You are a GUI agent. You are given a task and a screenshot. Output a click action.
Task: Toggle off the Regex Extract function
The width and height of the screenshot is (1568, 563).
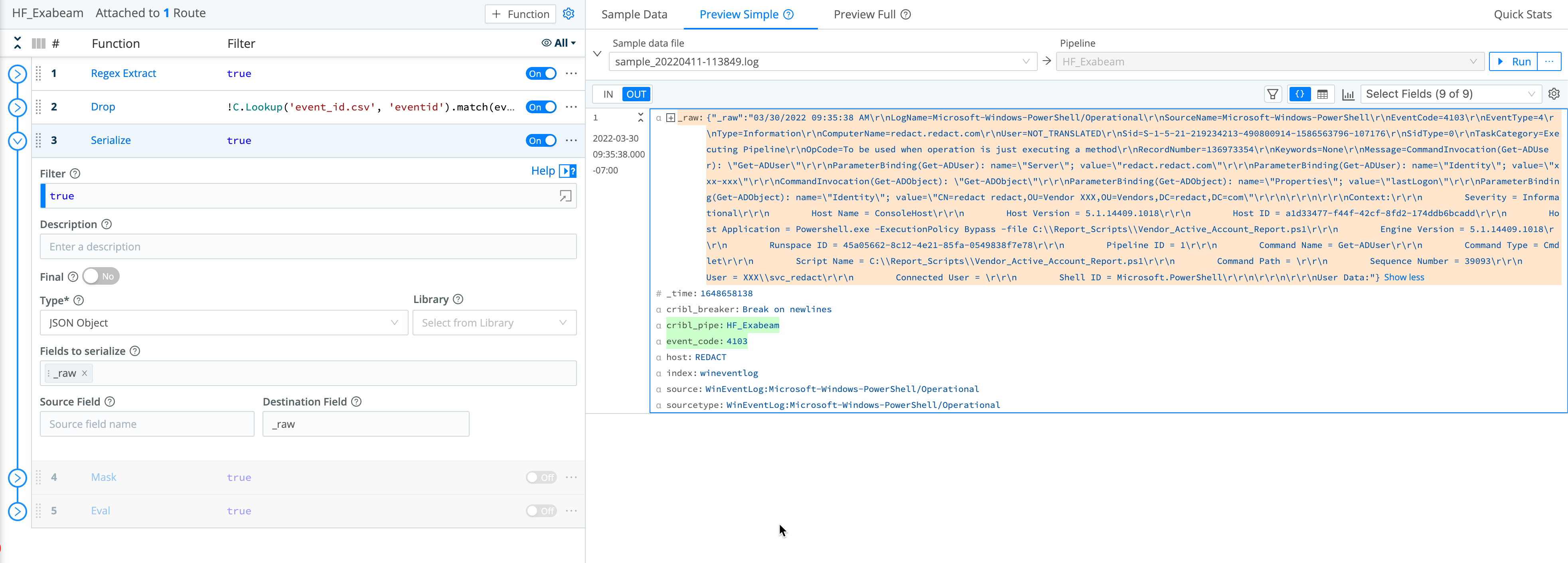click(x=541, y=74)
